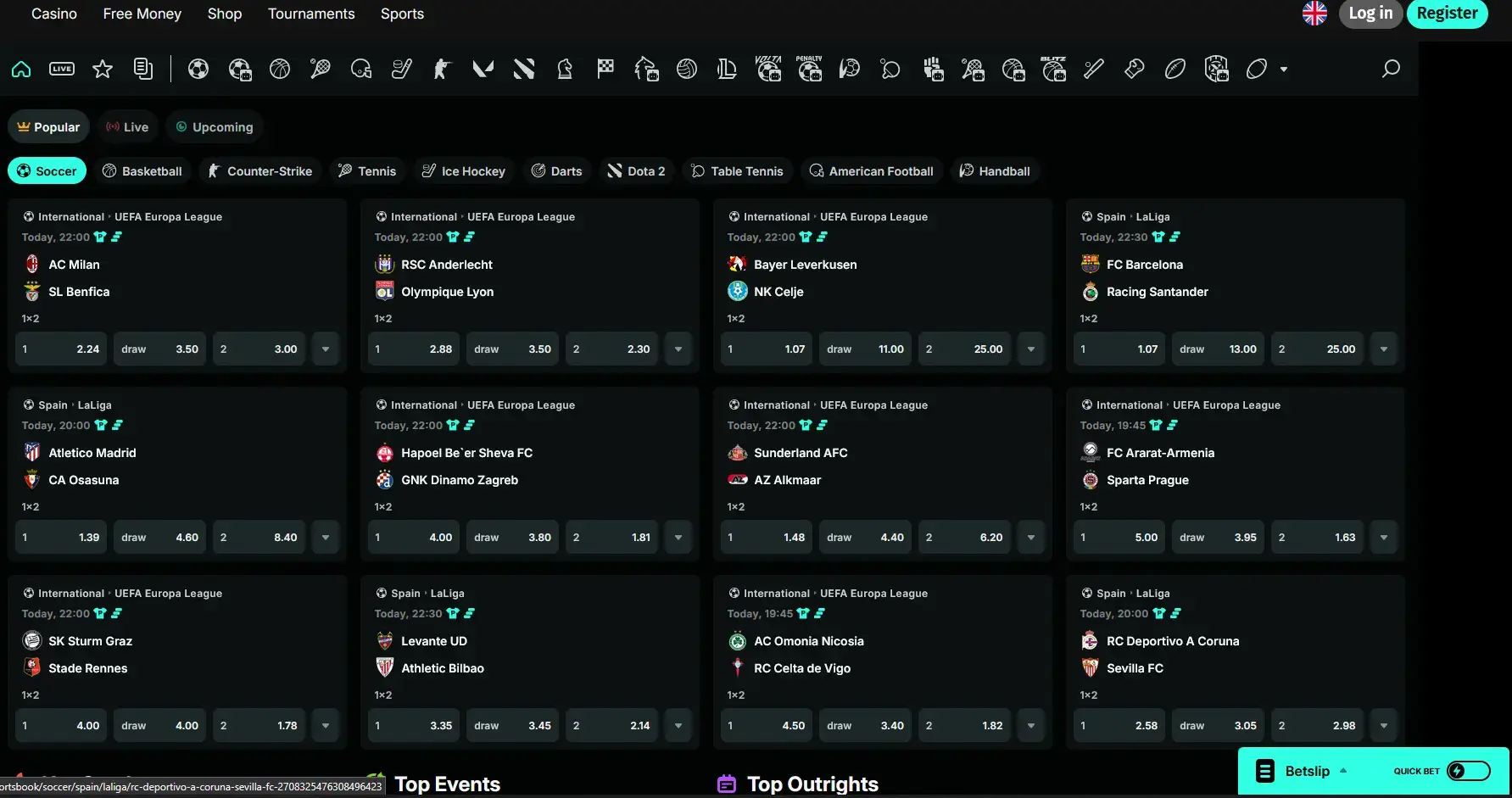Open the Free Money menu item
1512x798 pixels.
point(142,14)
